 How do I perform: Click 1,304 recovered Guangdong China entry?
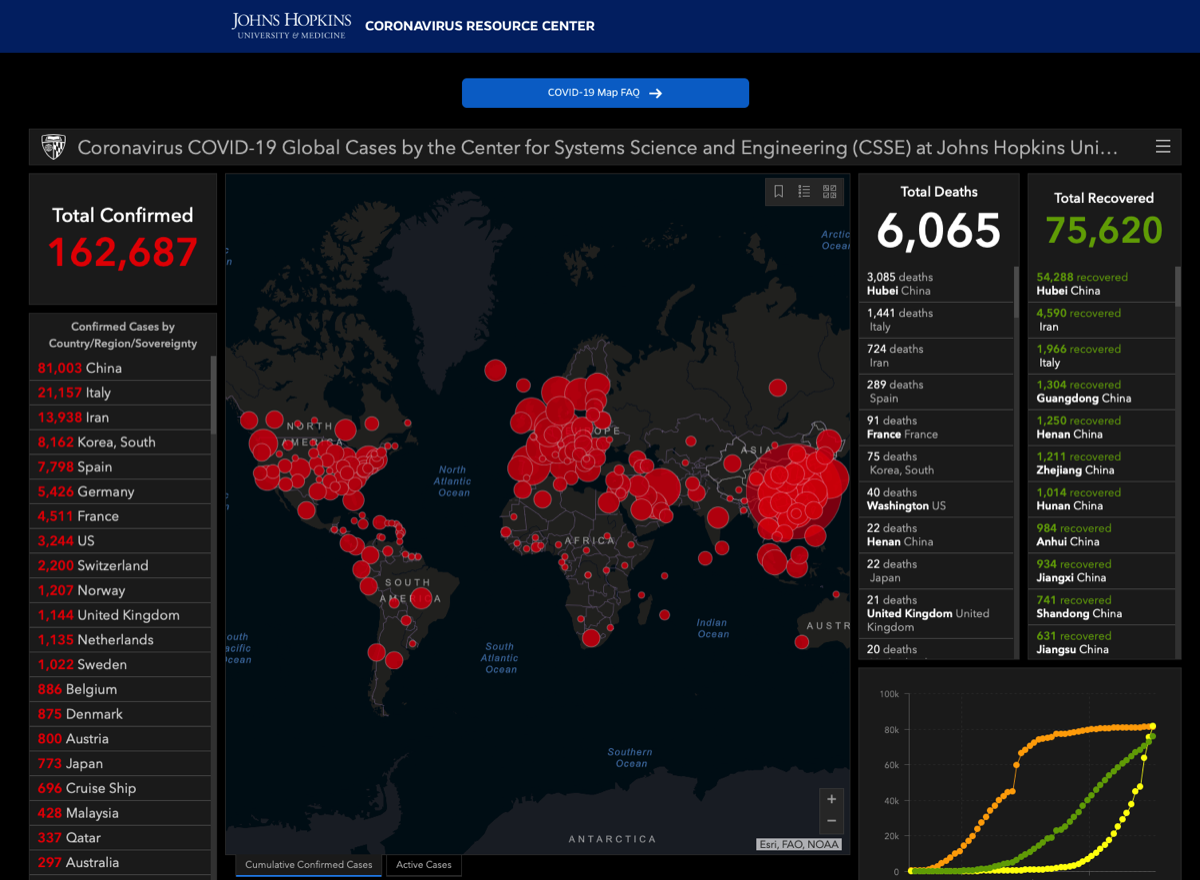tap(1102, 392)
